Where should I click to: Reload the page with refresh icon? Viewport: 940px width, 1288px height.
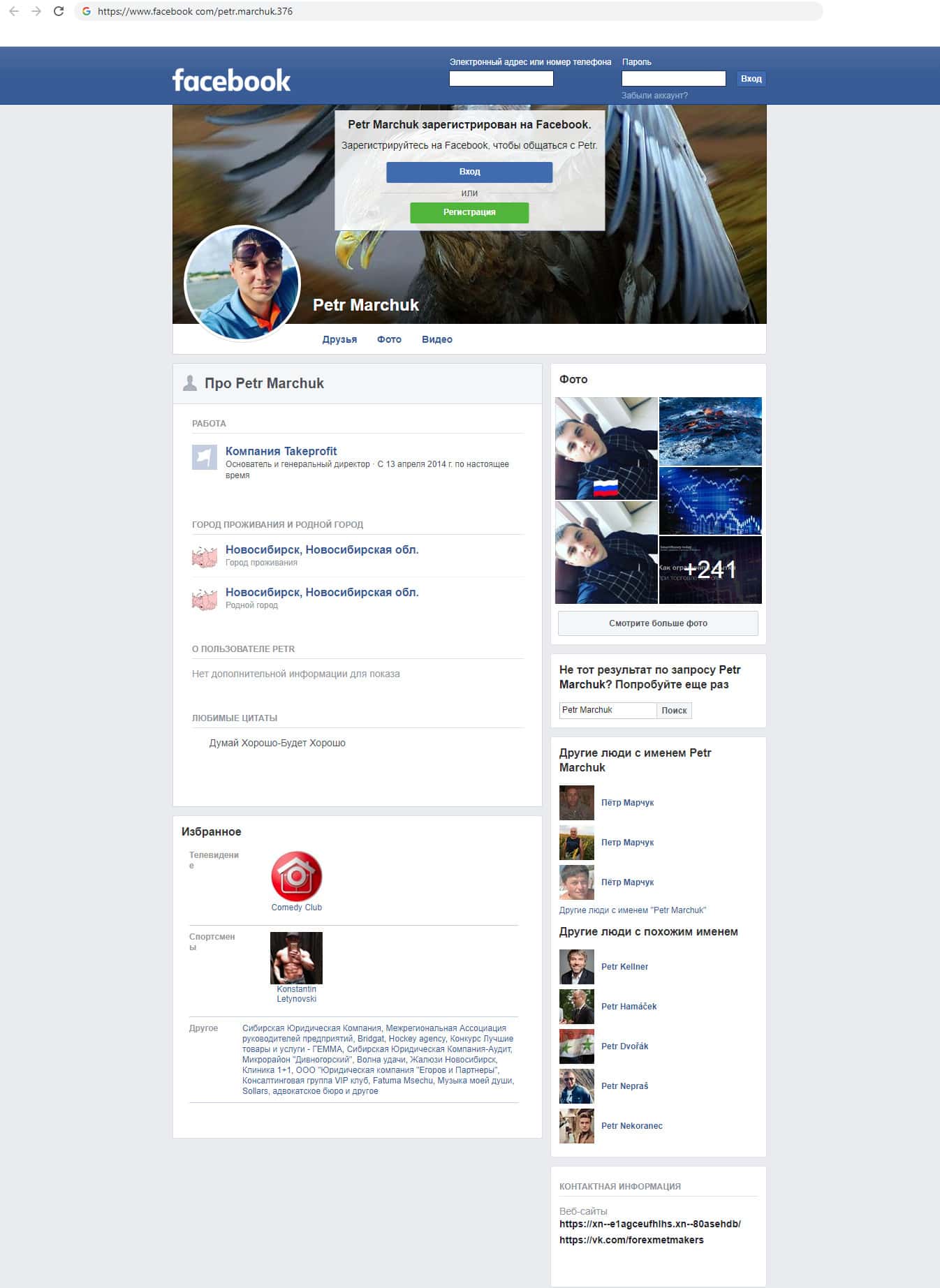click(x=59, y=11)
